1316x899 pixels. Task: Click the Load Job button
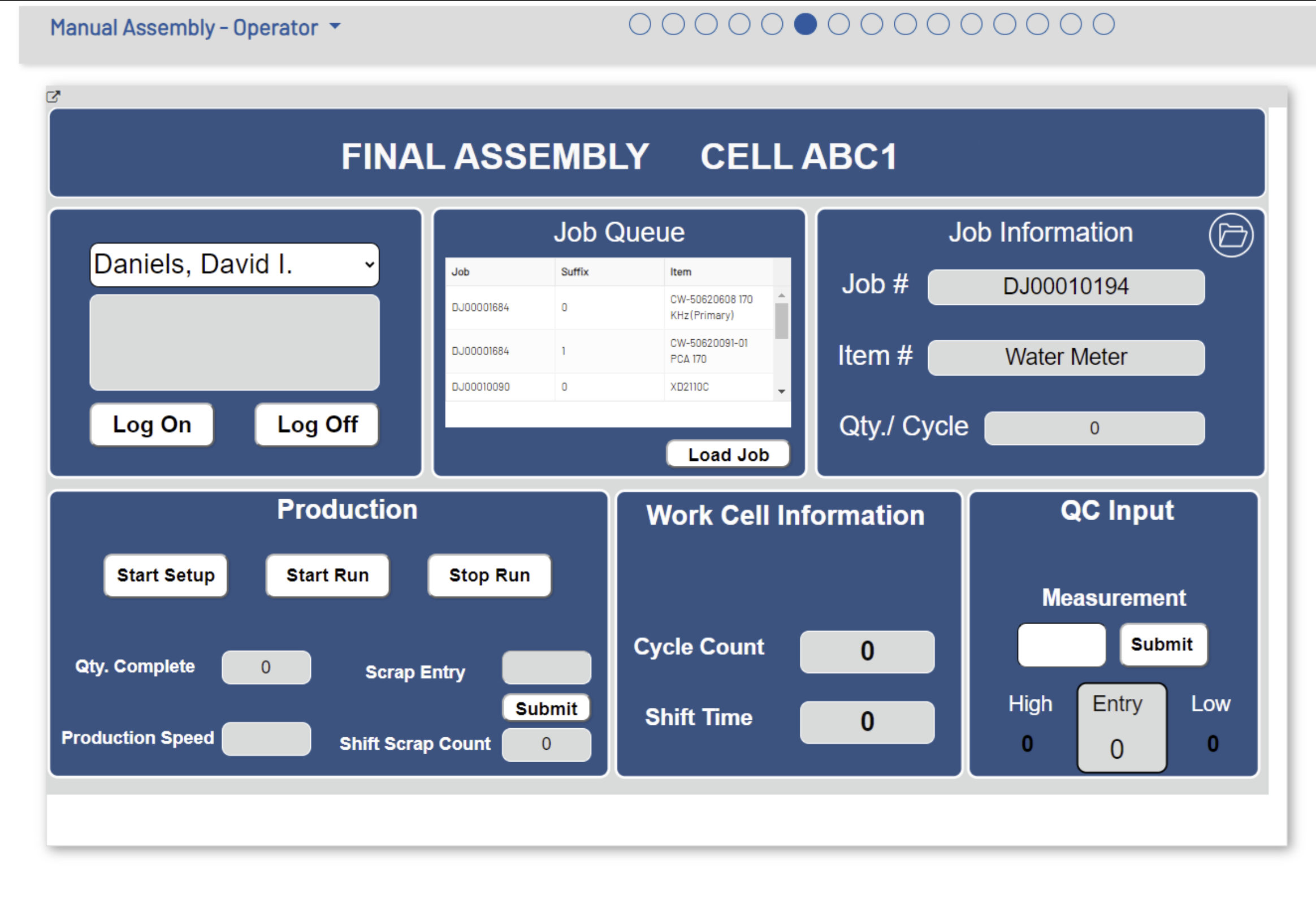728,455
